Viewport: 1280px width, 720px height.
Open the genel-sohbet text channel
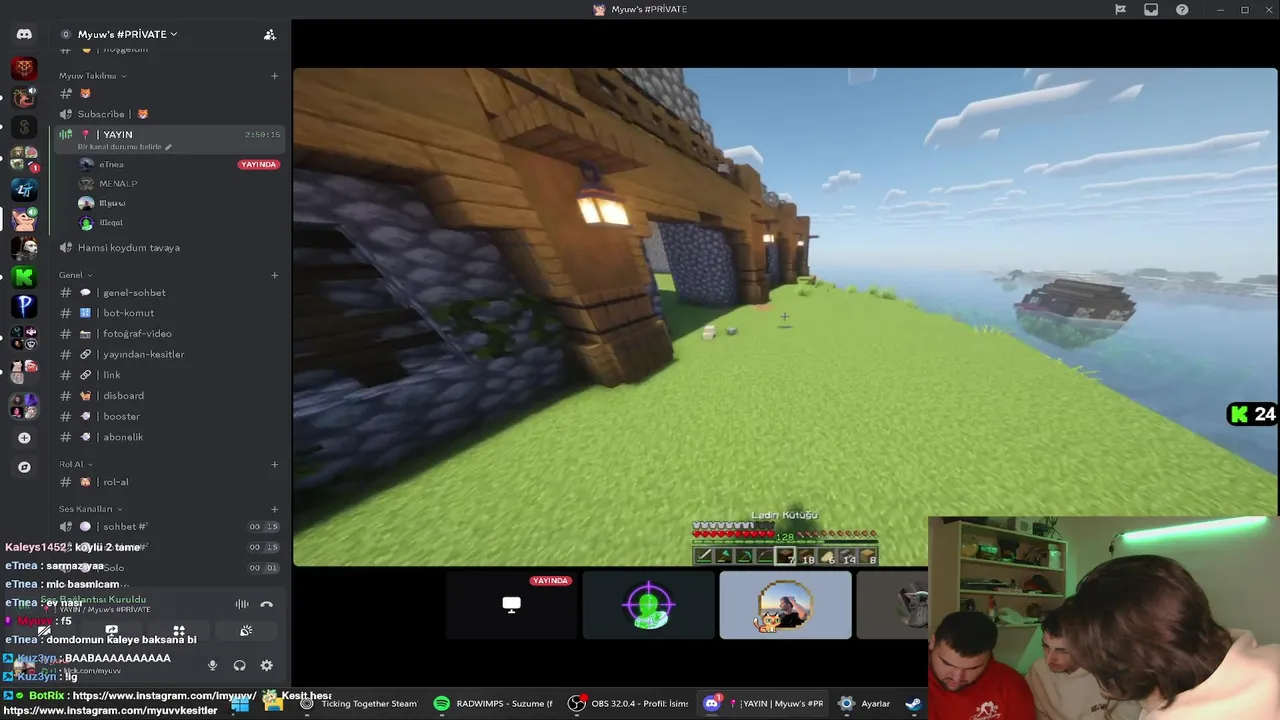(x=169, y=293)
